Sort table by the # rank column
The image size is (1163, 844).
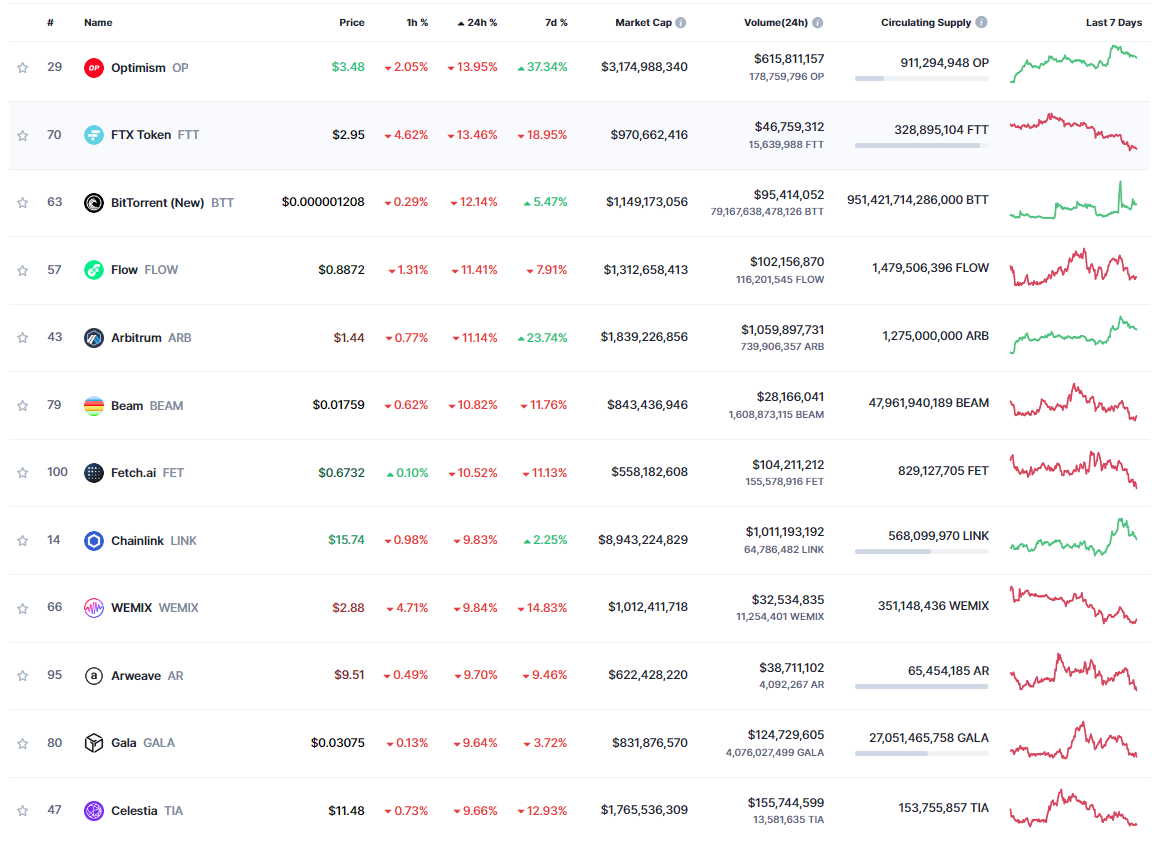coord(50,22)
